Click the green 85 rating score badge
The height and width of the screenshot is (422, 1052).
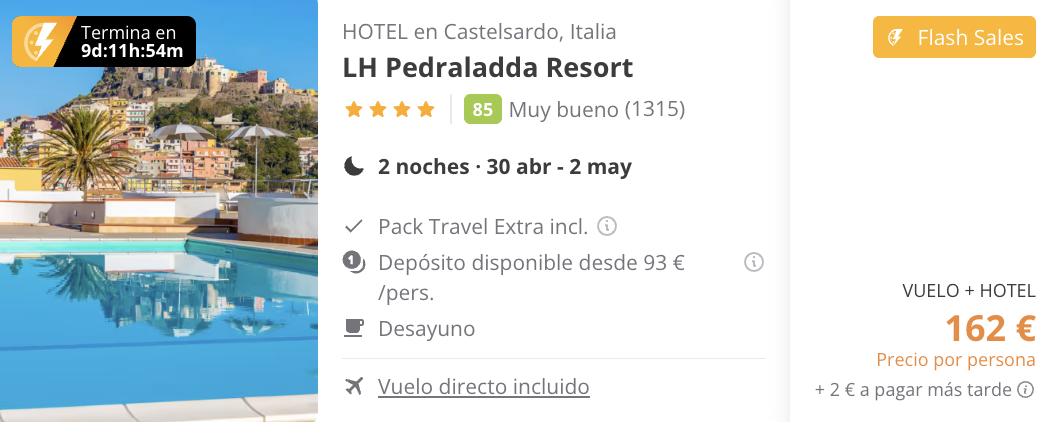point(482,109)
